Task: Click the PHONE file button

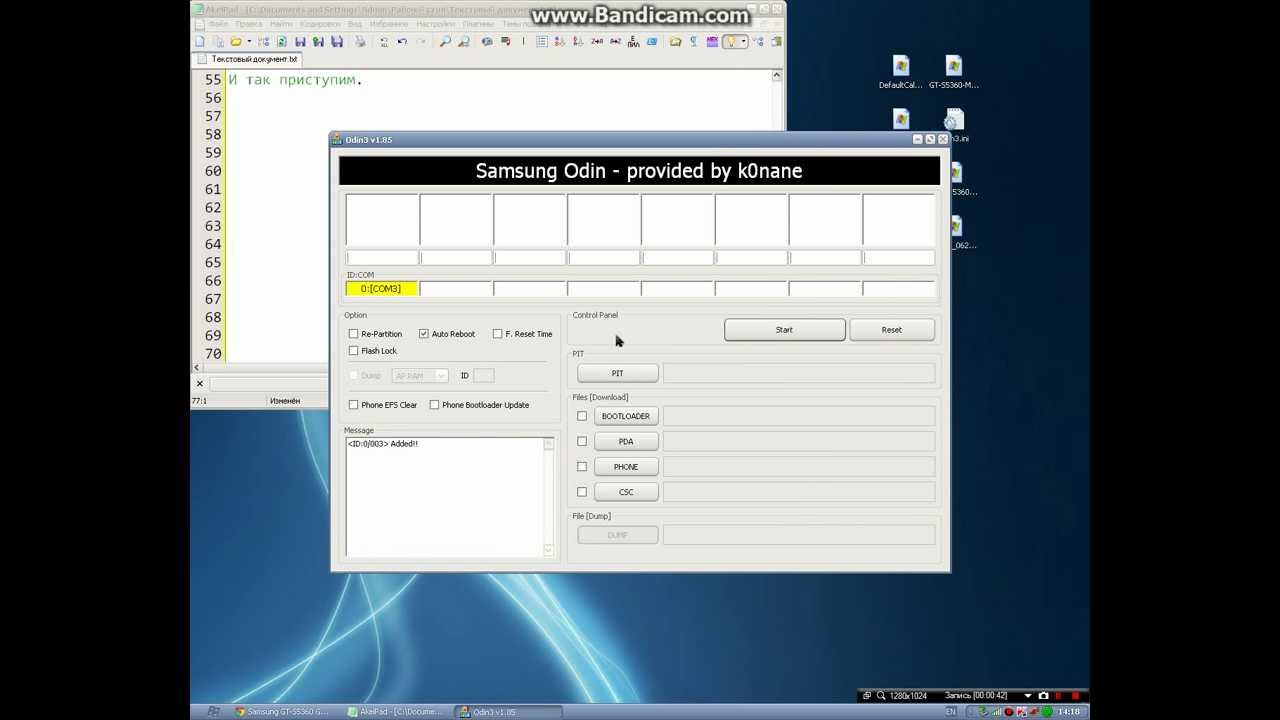Action: coord(626,467)
